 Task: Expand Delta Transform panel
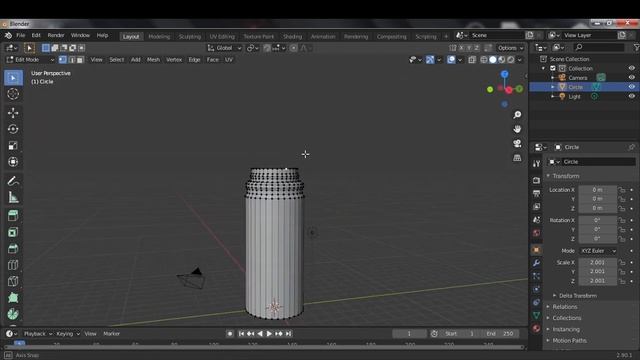[577, 296]
